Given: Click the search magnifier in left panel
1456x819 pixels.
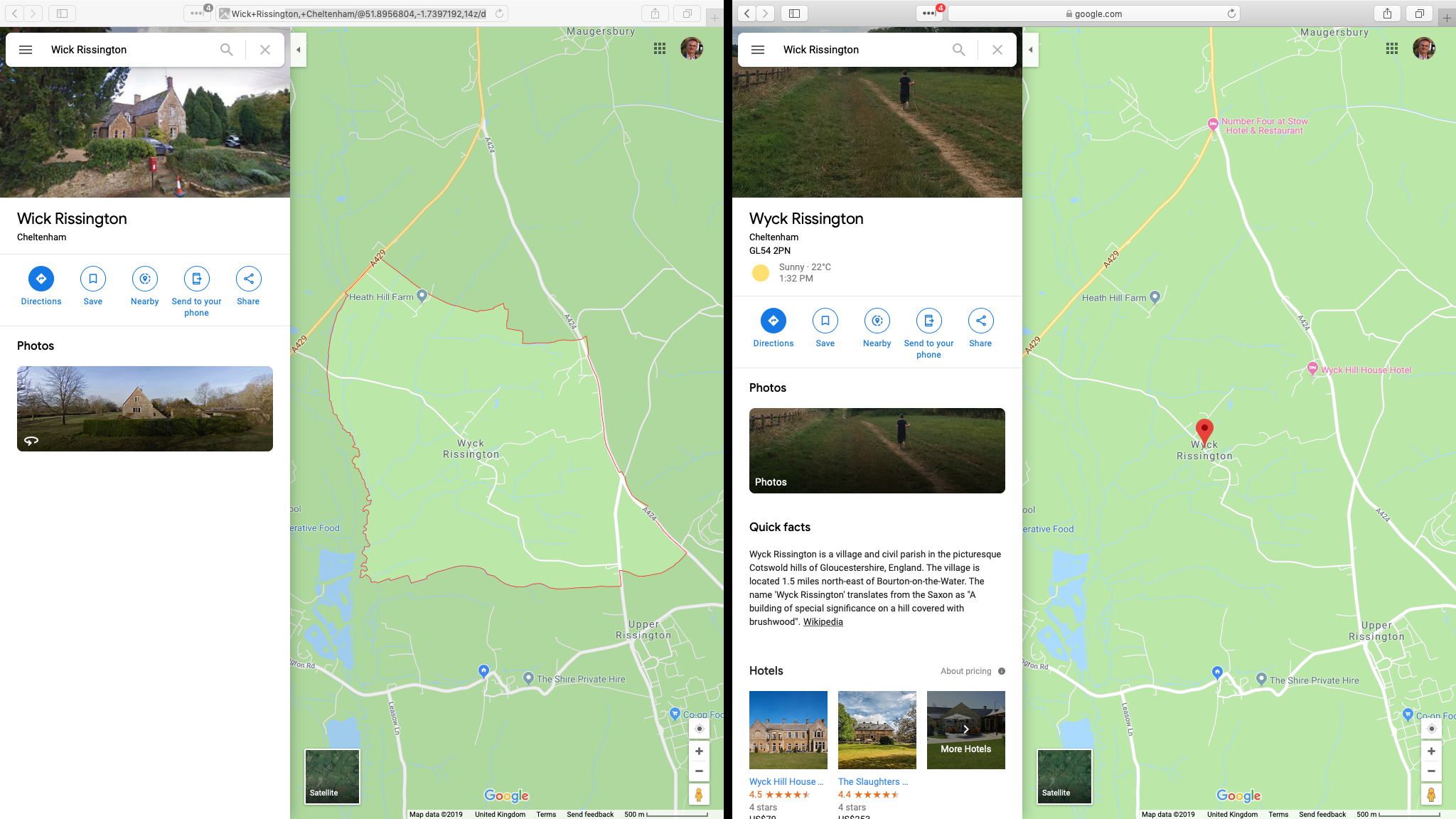Looking at the screenshot, I should [x=226, y=49].
